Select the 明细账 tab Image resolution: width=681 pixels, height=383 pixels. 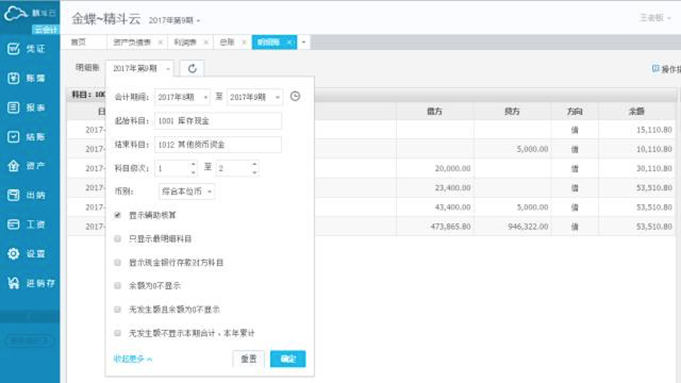click(268, 42)
